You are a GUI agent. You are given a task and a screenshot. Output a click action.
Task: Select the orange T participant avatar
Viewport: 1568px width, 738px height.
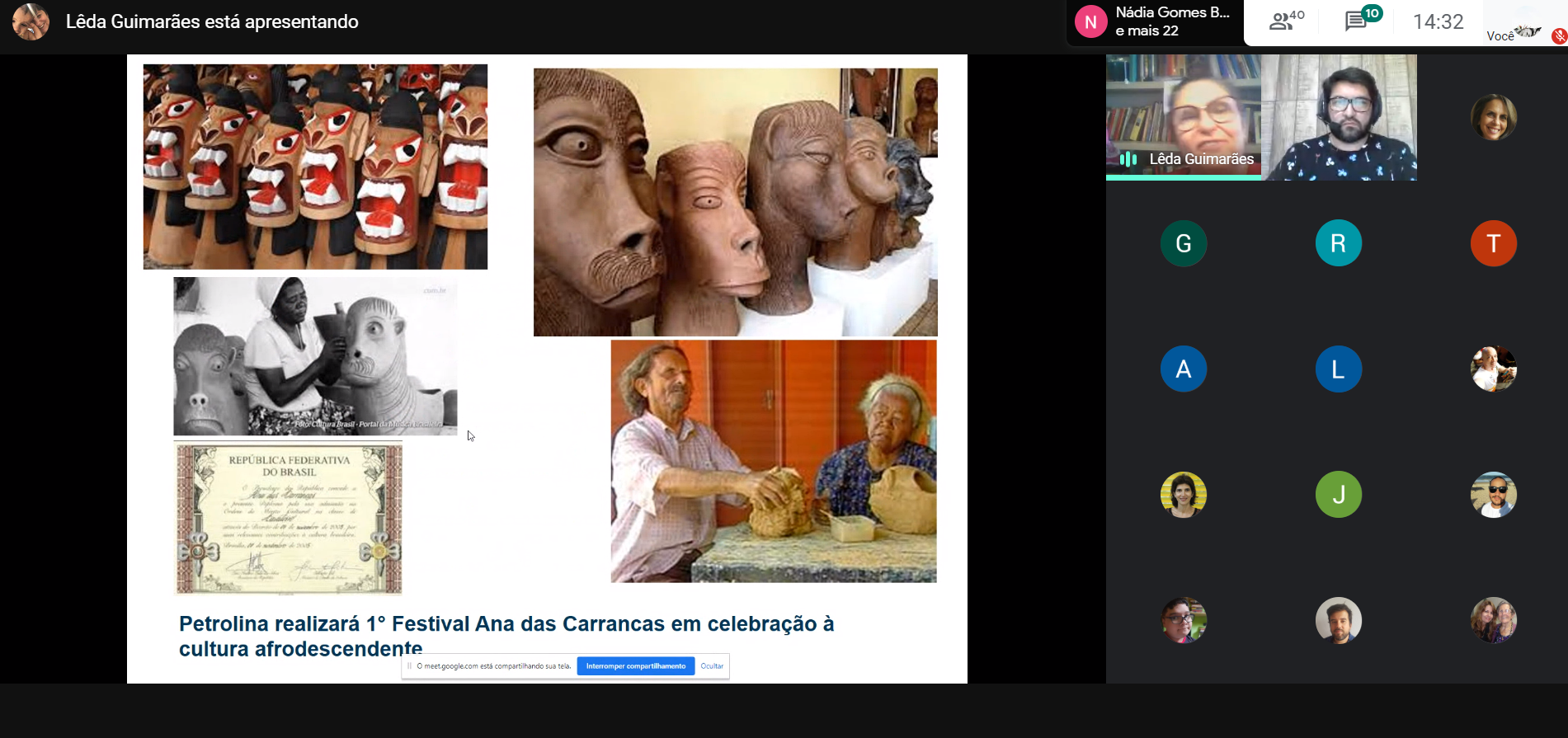point(1493,243)
